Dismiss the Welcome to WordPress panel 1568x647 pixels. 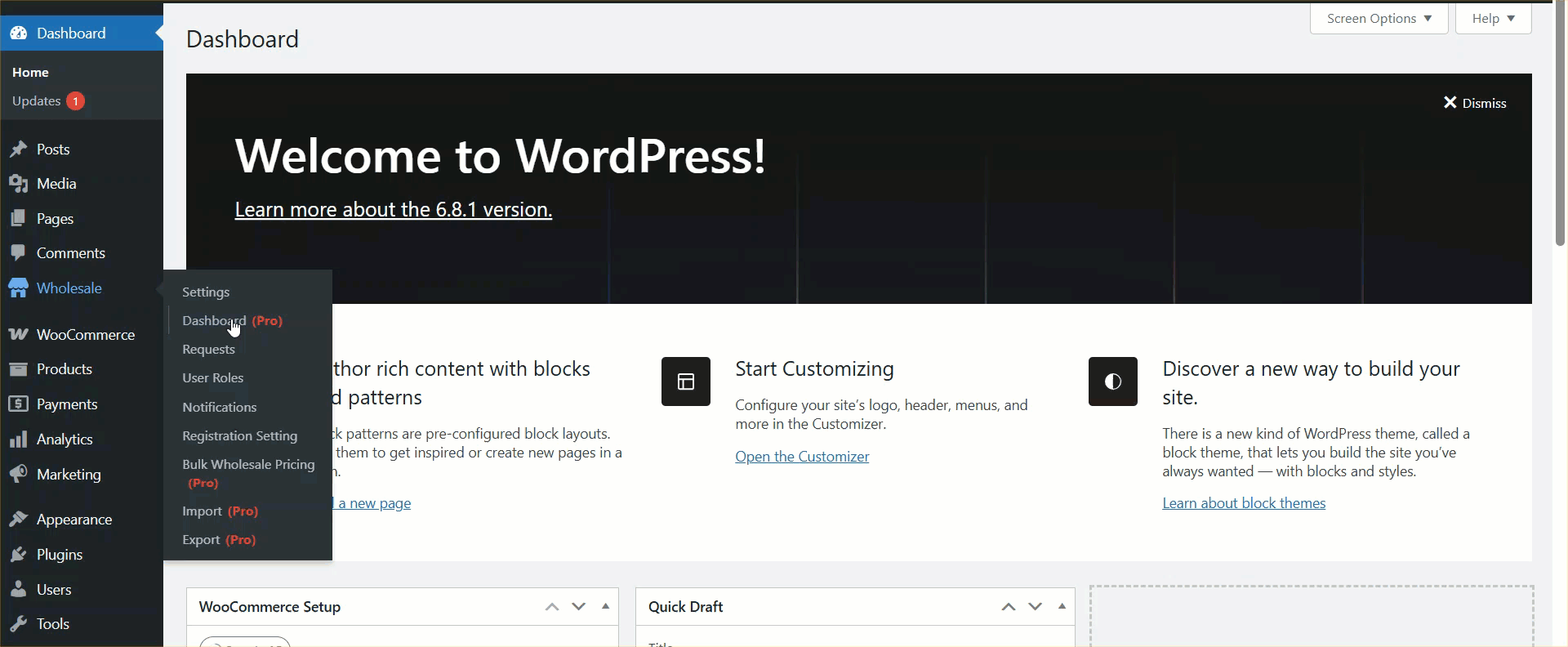(x=1475, y=103)
